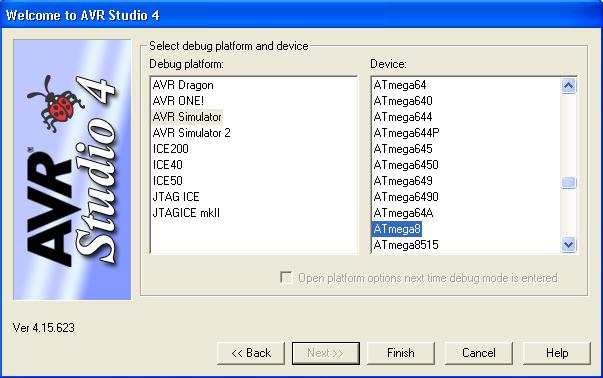The image size is (603, 378).
Task: Select ICE200 in debug platform list
Action: click(x=171, y=149)
